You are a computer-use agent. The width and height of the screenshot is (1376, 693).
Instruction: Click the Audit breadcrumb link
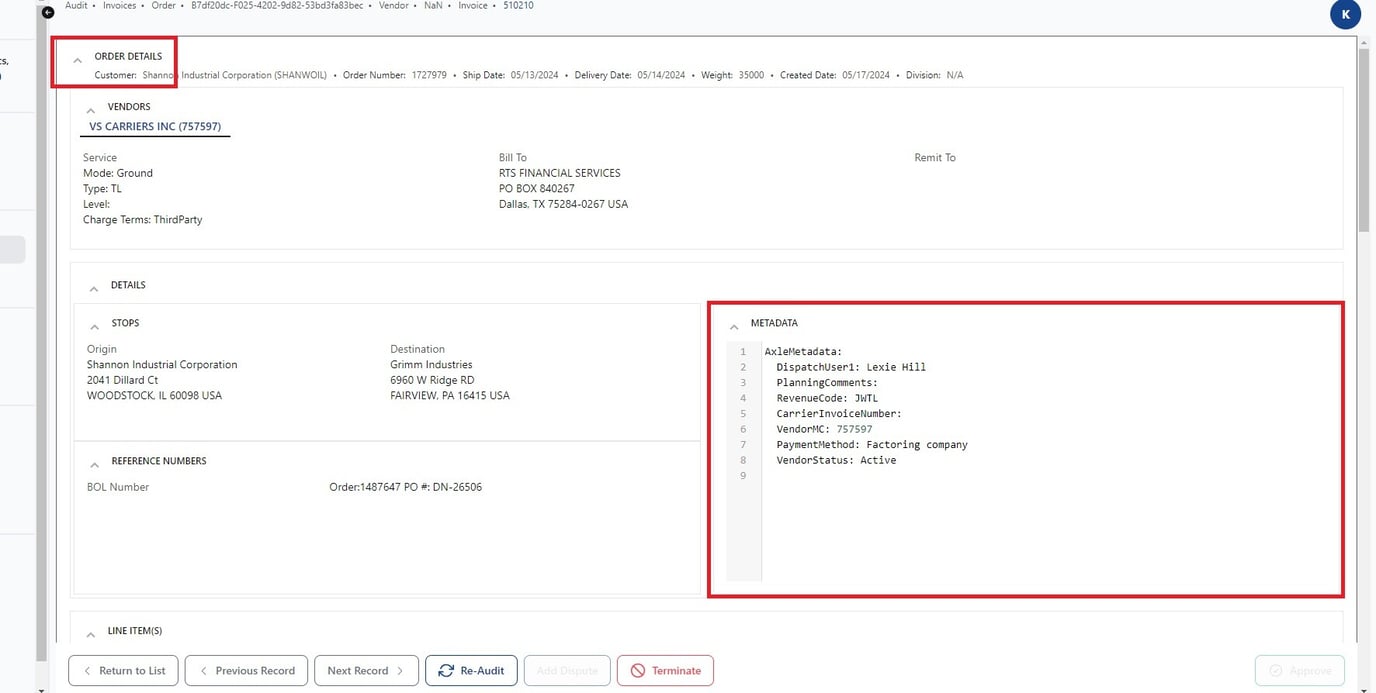pyautogui.click(x=75, y=5)
